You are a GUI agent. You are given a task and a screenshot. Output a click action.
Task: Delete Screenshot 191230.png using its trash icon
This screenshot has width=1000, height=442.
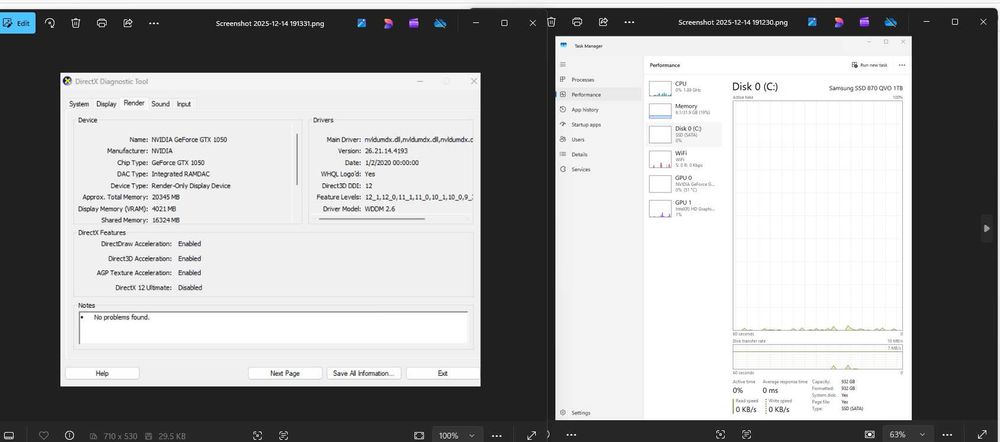552,22
